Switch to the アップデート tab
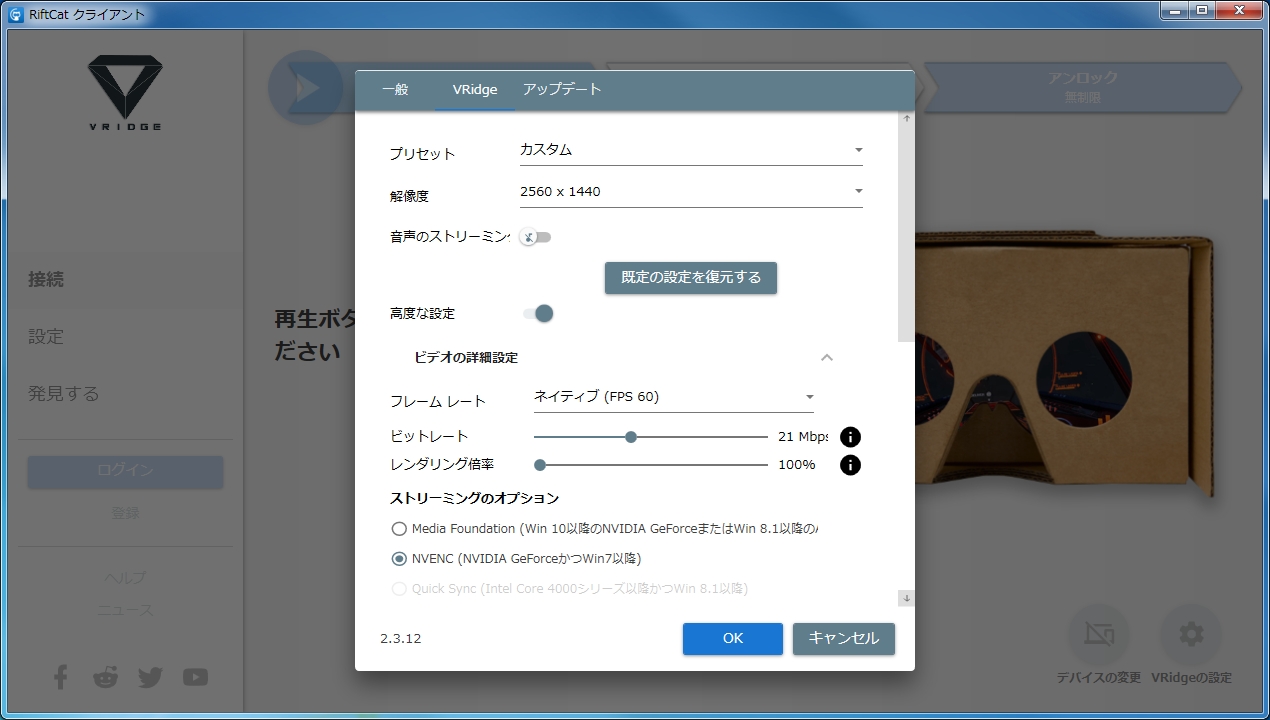Screen dimensions: 1270x720 (x=562, y=89)
